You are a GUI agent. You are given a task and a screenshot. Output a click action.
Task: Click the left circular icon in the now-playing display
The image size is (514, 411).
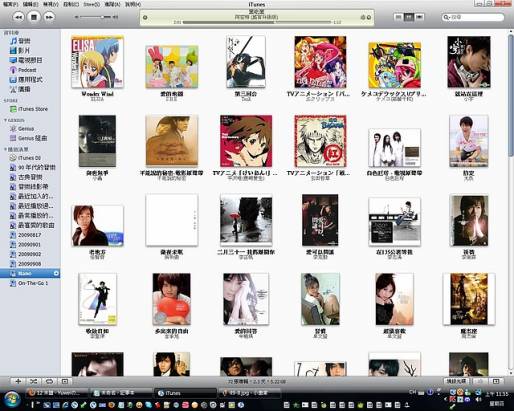click(145, 17)
